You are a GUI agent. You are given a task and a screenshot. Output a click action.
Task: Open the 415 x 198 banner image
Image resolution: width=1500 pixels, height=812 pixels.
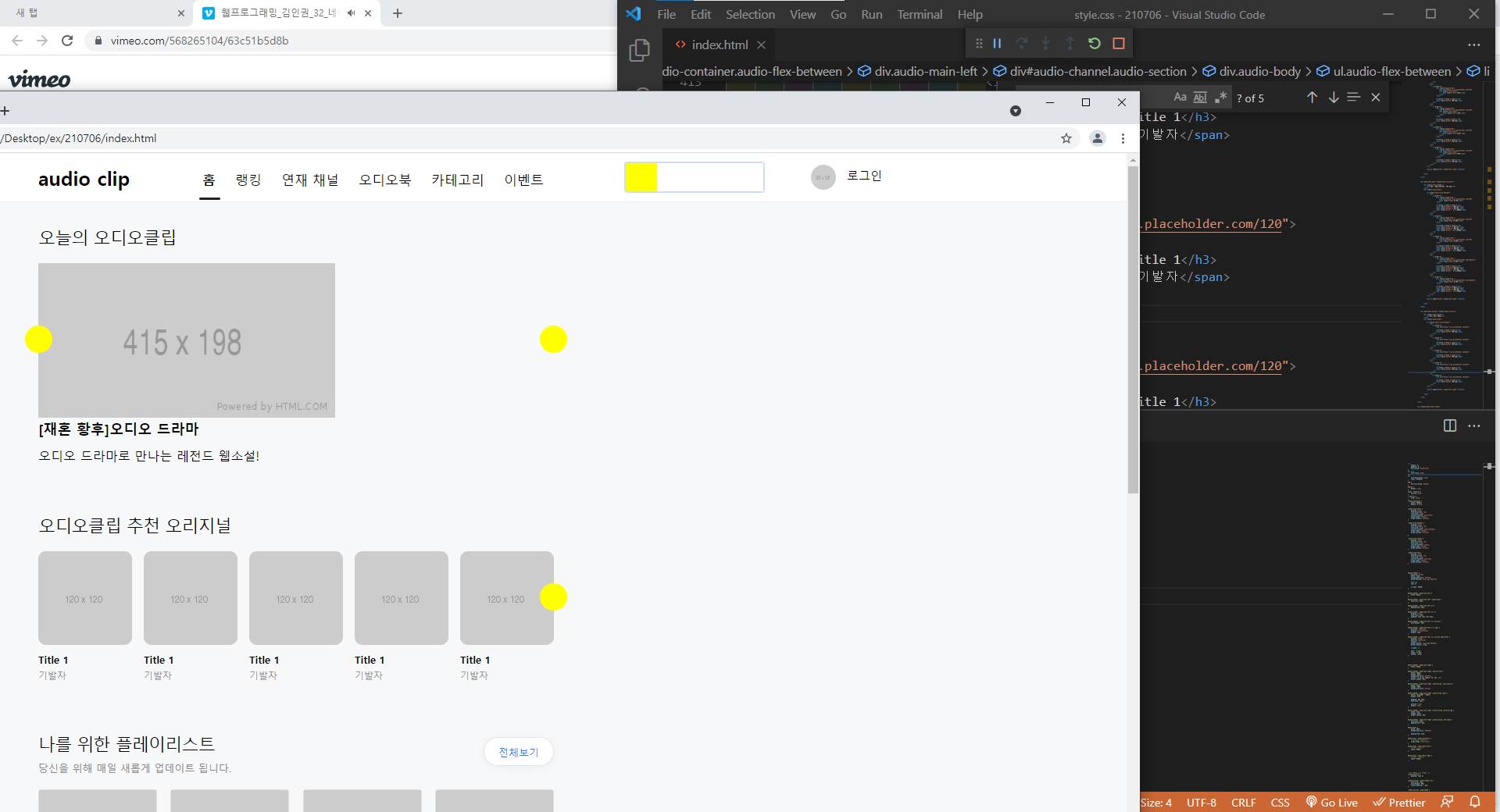coord(187,340)
